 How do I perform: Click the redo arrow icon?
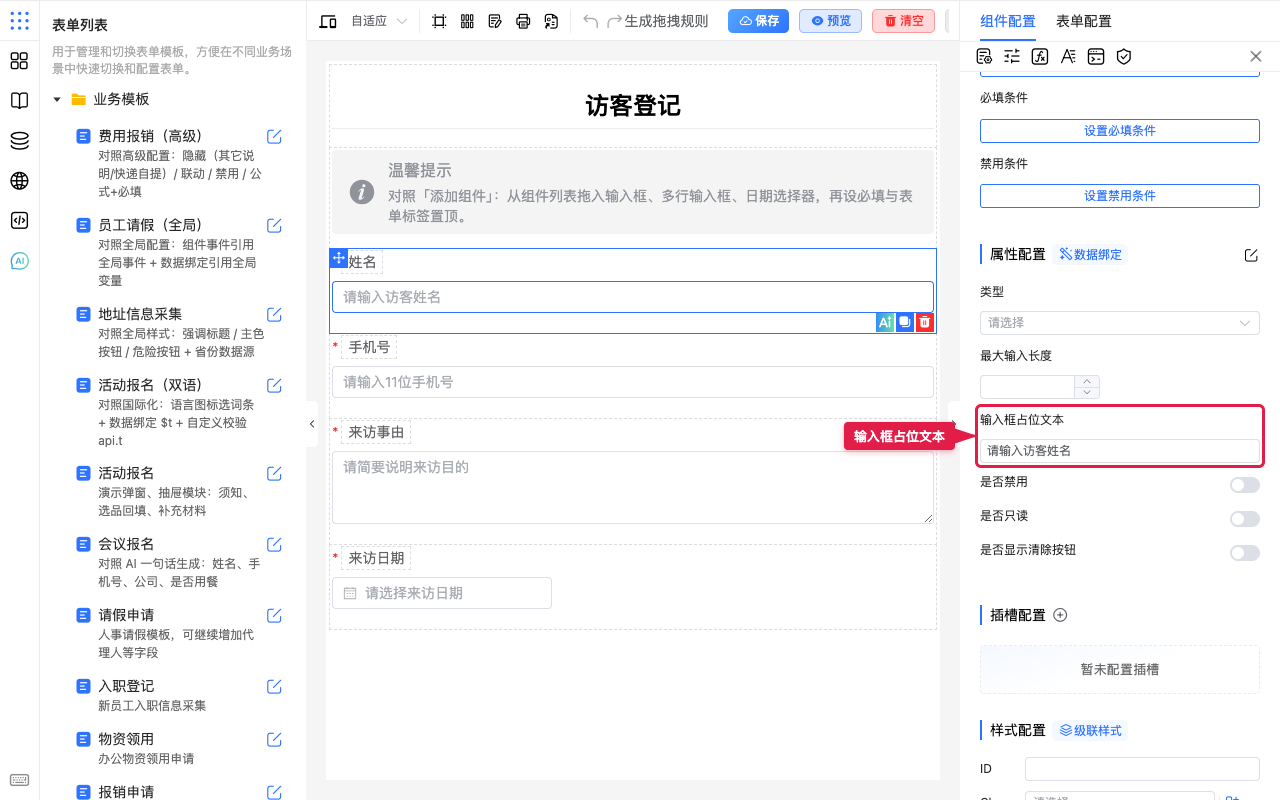click(x=615, y=21)
